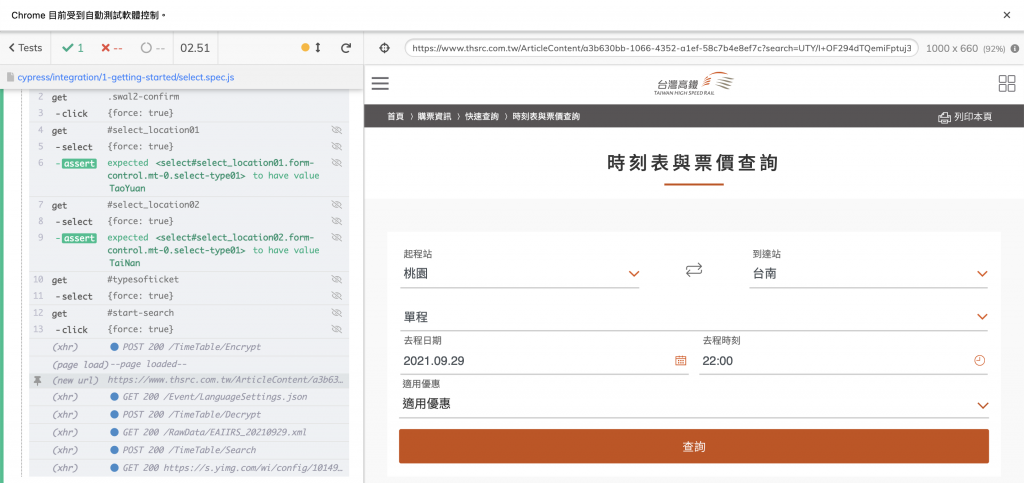This screenshot has width=1024, height=483.
Task: Dismiss Chrome automation banner with X
Action: click(x=1006, y=14)
